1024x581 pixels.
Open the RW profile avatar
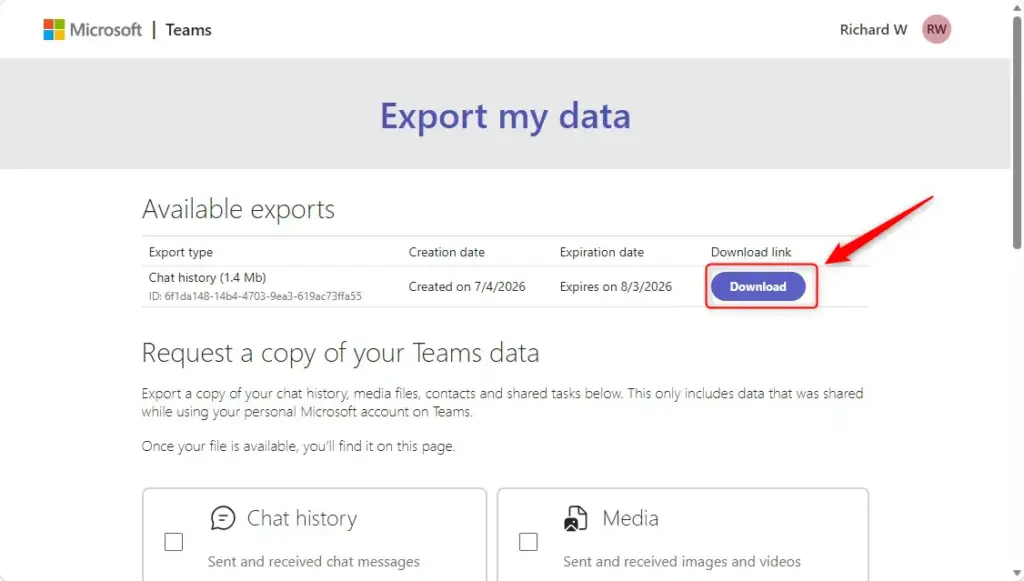click(936, 29)
